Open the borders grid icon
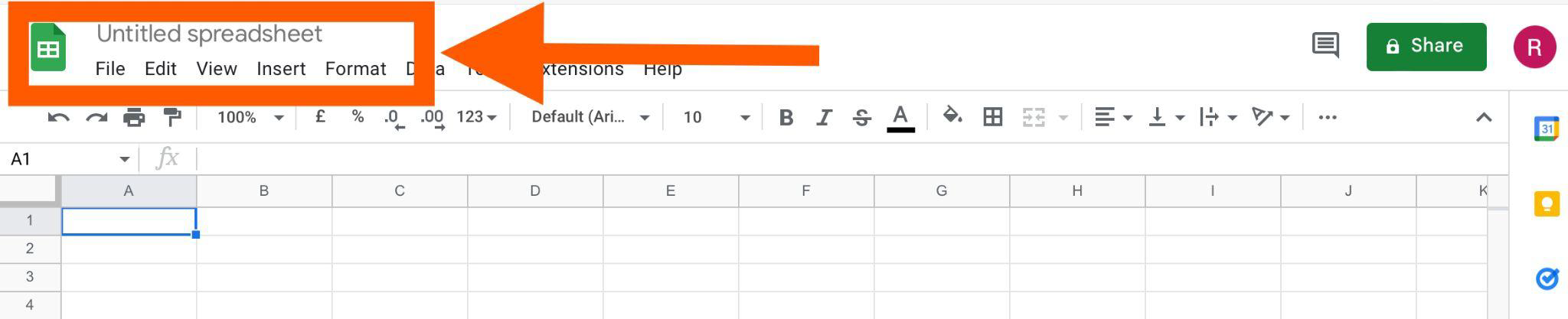 (993, 117)
